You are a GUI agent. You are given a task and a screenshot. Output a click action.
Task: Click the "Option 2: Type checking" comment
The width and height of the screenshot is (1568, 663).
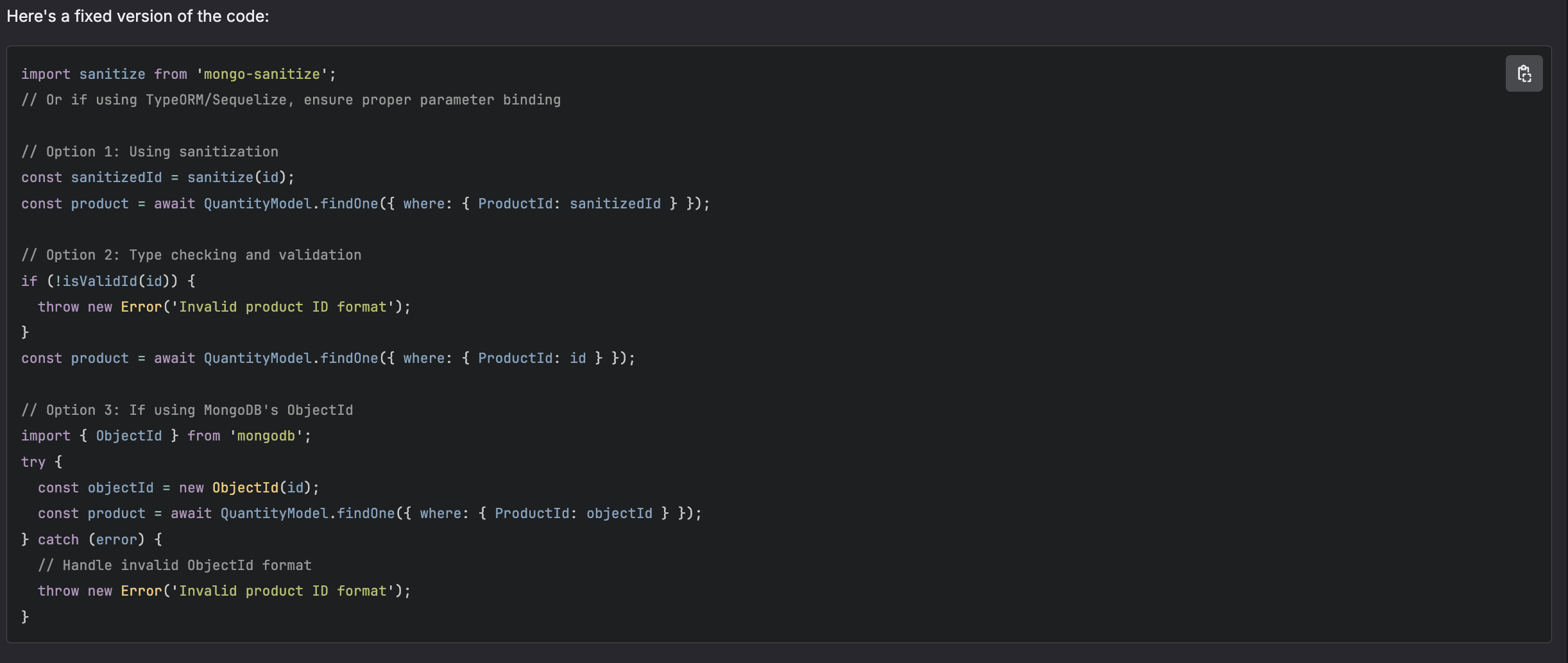191,255
